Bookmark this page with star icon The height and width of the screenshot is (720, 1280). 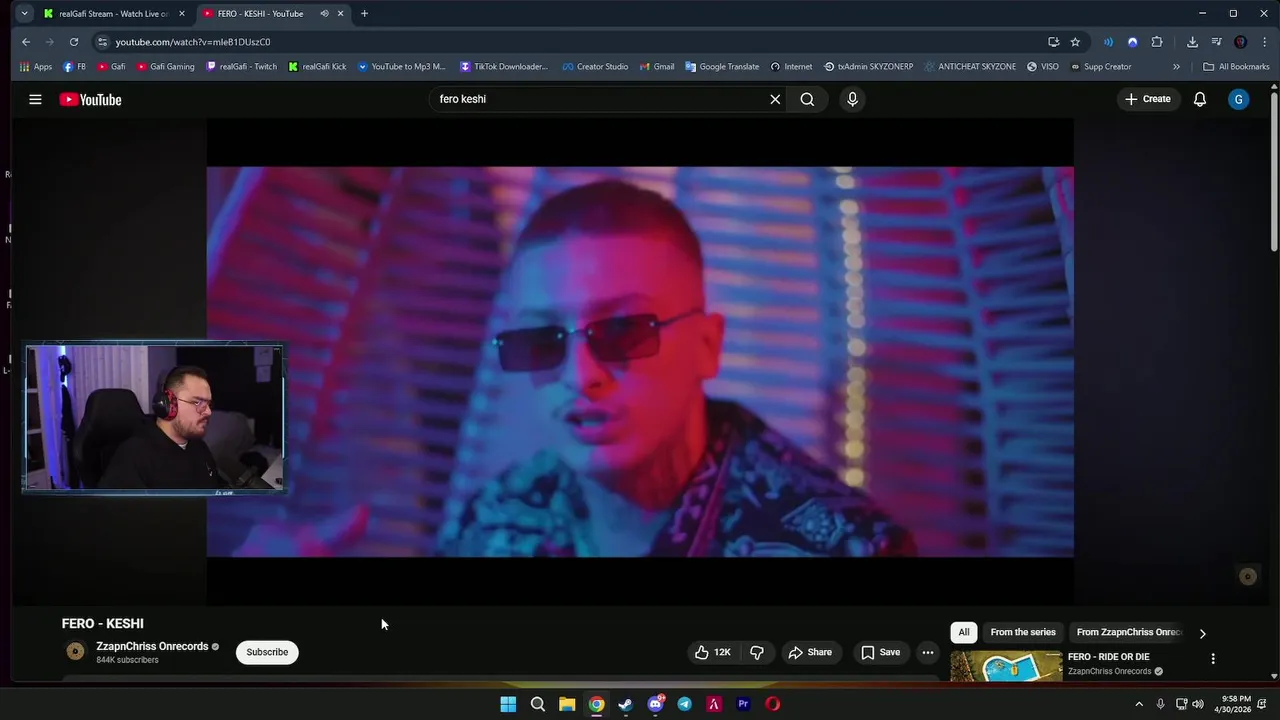pyautogui.click(x=1075, y=42)
